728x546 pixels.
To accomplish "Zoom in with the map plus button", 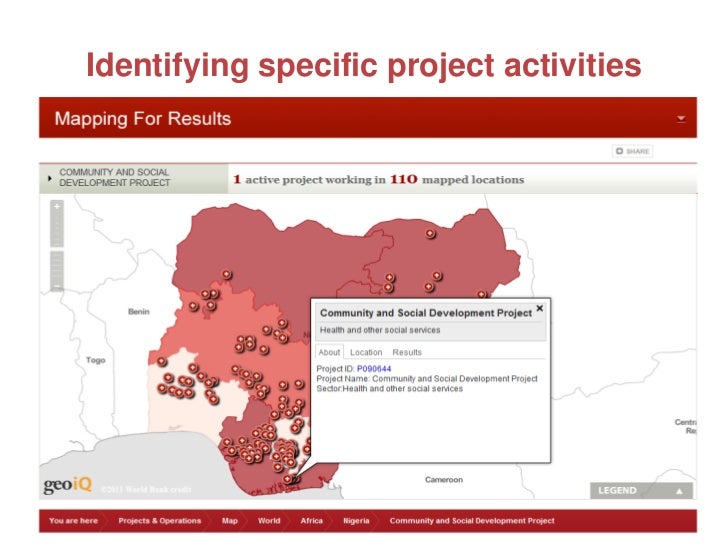I will [57, 206].
